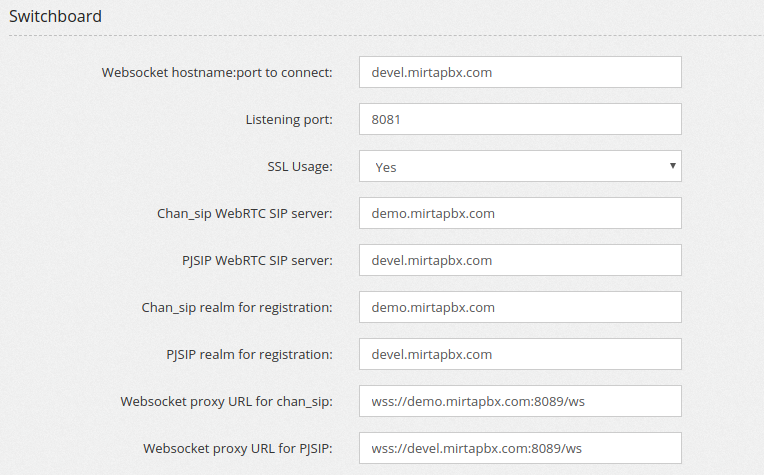764x475 pixels.
Task: Click the "Listening port:" label
Action: pyautogui.click(x=289, y=119)
